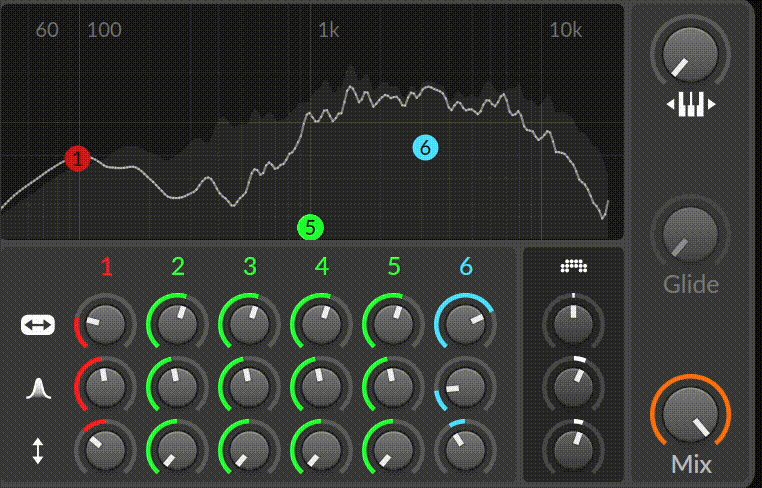Click the band 4 frequency knob
The image size is (762, 488).
(x=321, y=324)
